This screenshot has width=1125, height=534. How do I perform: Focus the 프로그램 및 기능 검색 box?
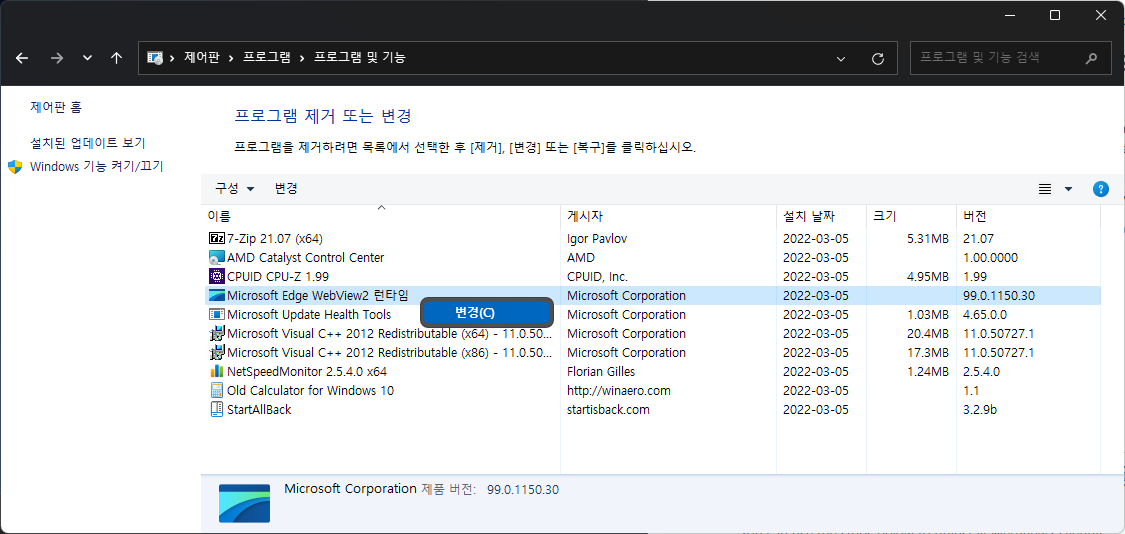(x=1009, y=58)
